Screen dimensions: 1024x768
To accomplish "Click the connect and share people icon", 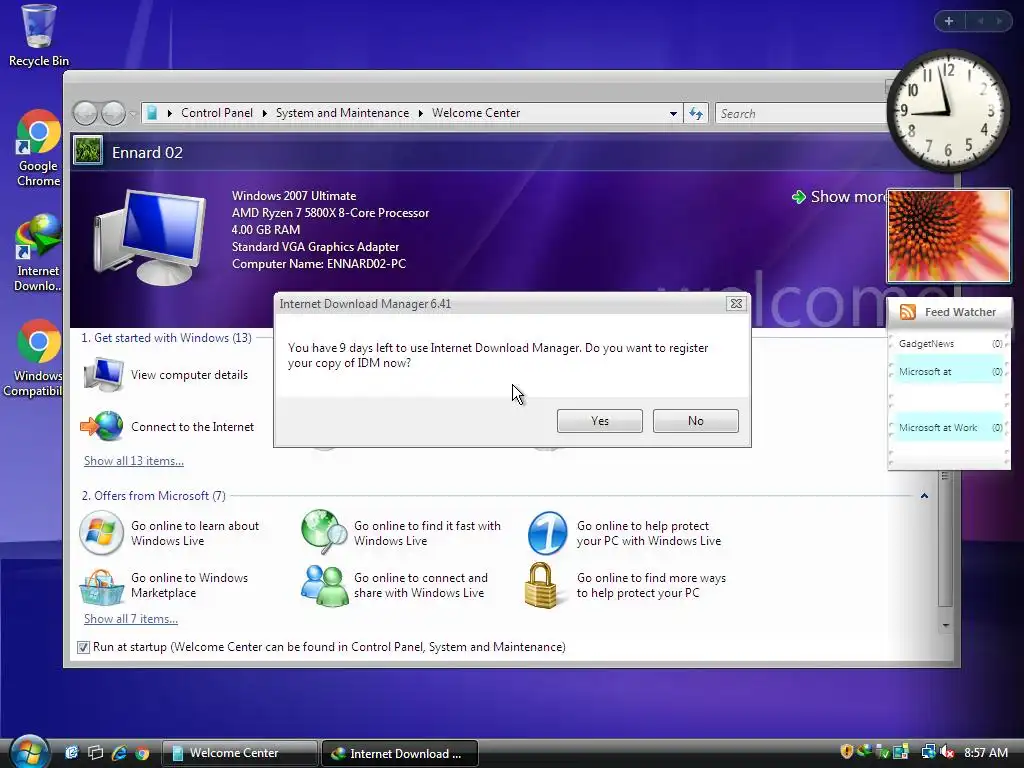I will pos(324,586).
